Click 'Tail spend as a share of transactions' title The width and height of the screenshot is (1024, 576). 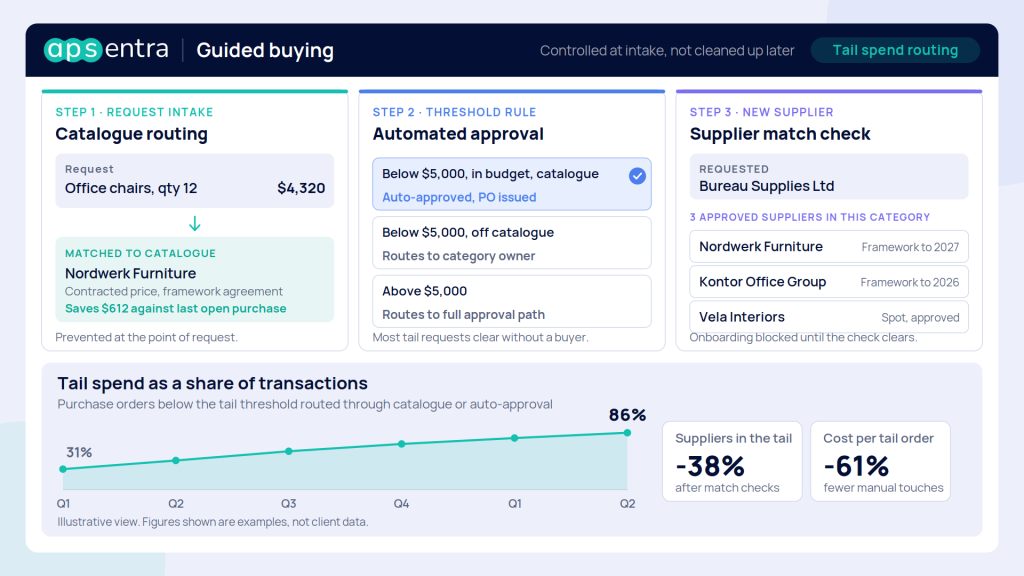pos(212,383)
